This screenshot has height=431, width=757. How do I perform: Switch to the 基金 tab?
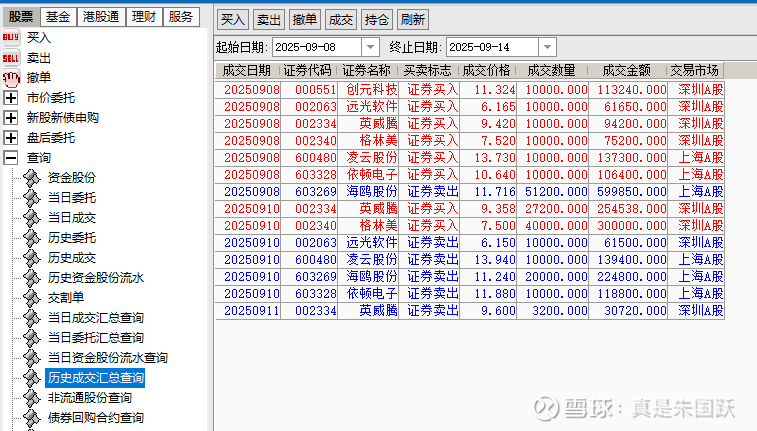click(58, 17)
